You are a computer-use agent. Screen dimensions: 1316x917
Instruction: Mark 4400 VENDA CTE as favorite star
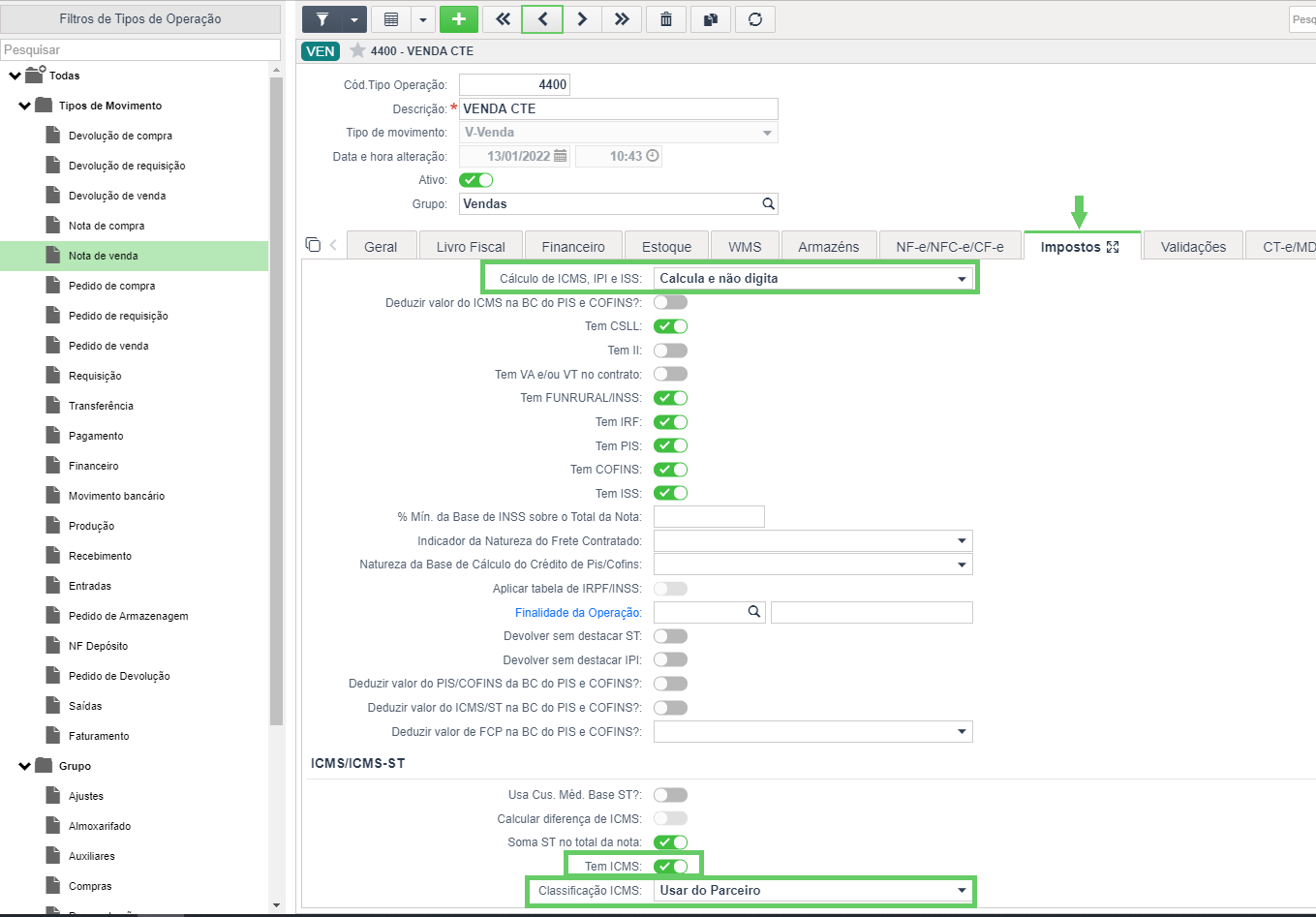pos(357,50)
